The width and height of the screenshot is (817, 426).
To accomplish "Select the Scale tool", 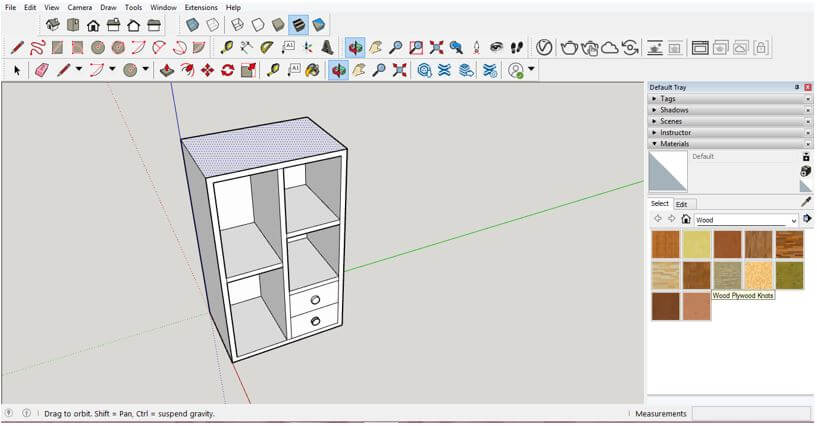I will point(248,70).
